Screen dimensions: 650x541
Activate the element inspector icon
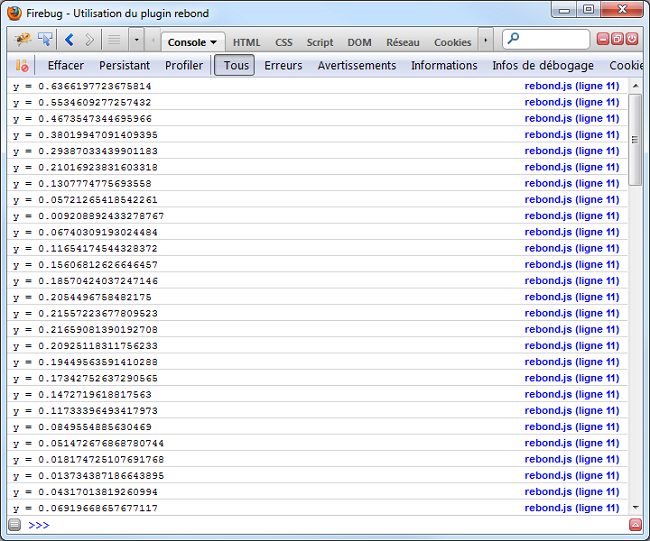pos(45,40)
